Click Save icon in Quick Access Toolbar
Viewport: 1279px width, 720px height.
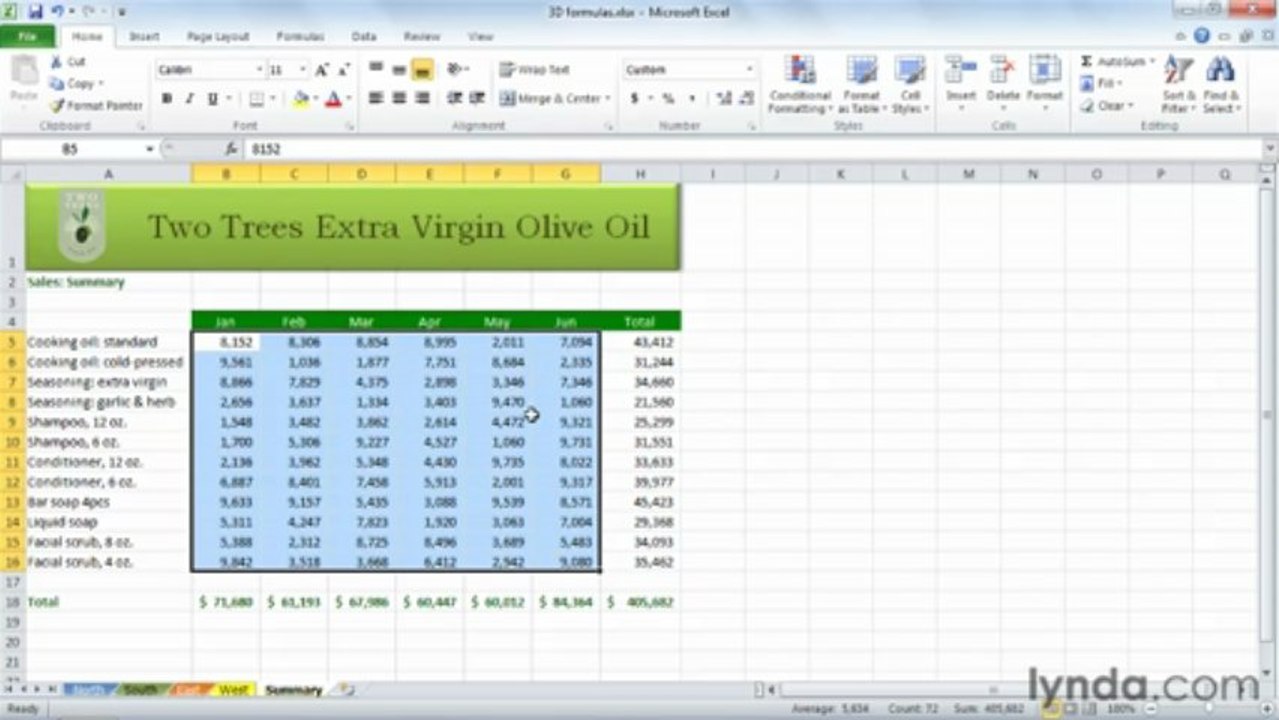pyautogui.click(x=35, y=12)
